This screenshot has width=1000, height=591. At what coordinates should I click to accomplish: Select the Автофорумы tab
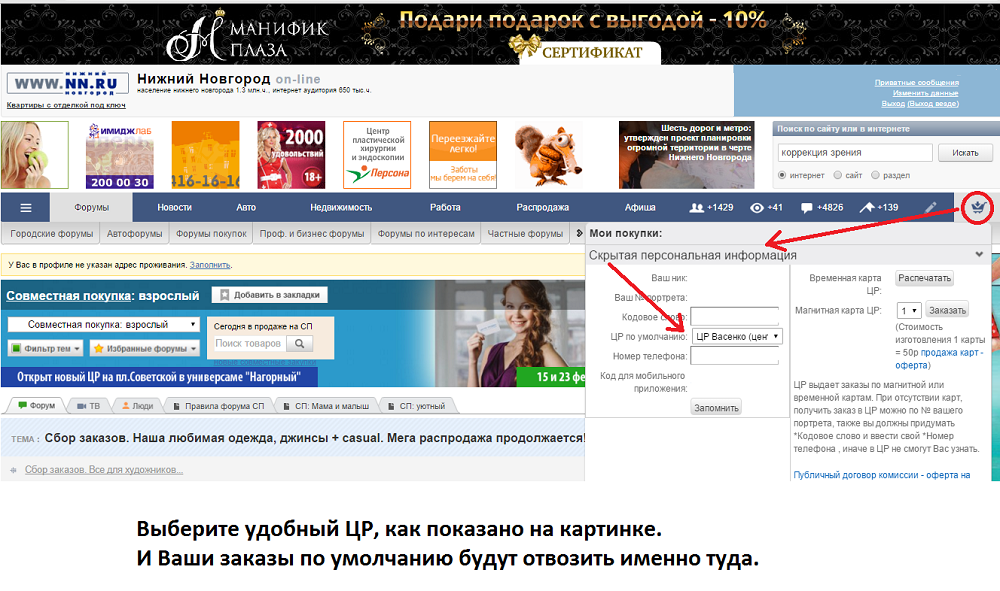[135, 234]
